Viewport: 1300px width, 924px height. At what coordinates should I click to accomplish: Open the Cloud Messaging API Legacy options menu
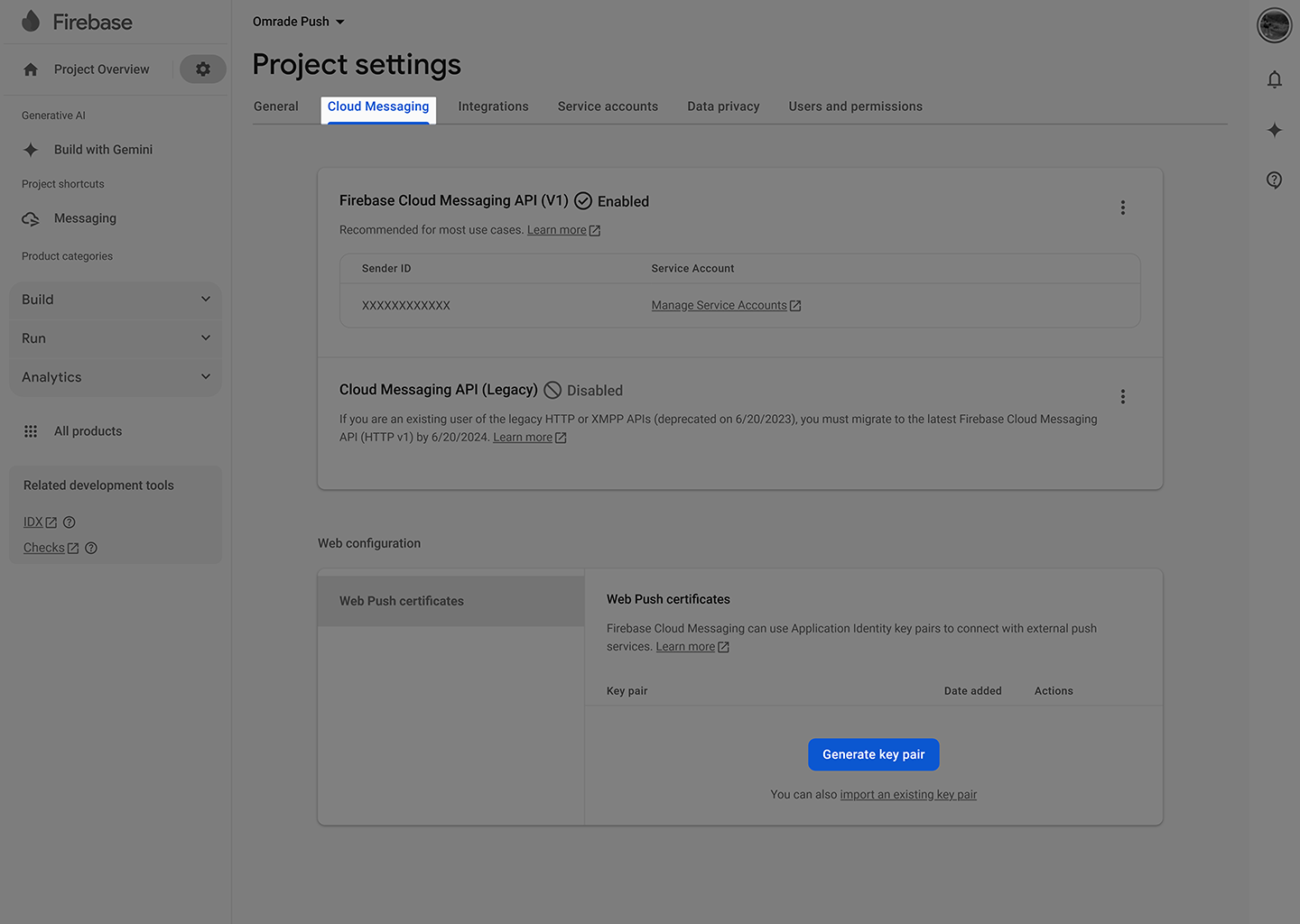click(x=1122, y=397)
